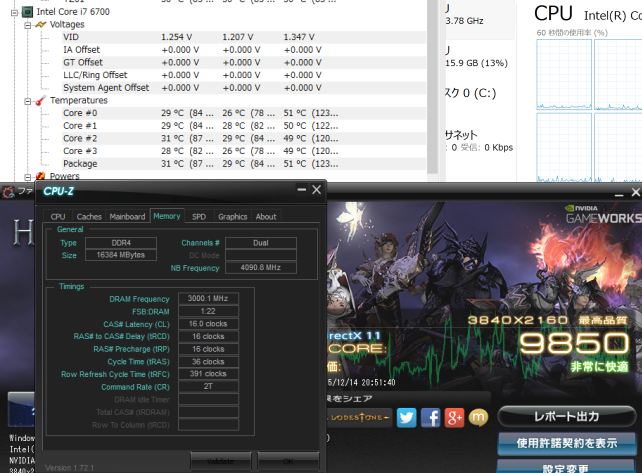Switch to the Graphics tab
The width and height of the screenshot is (642, 473).
pos(233,217)
